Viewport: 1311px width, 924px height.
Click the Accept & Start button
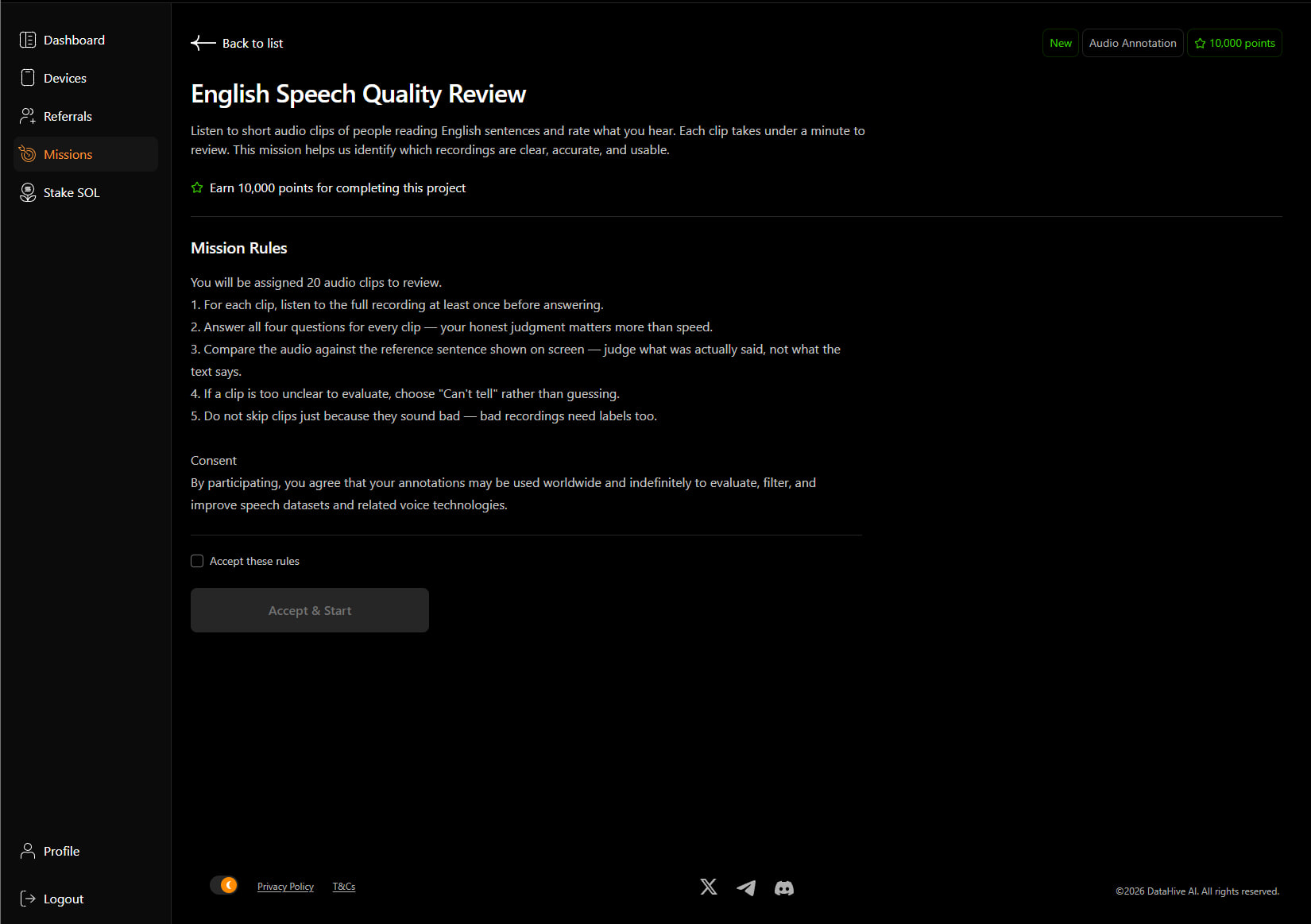click(310, 610)
